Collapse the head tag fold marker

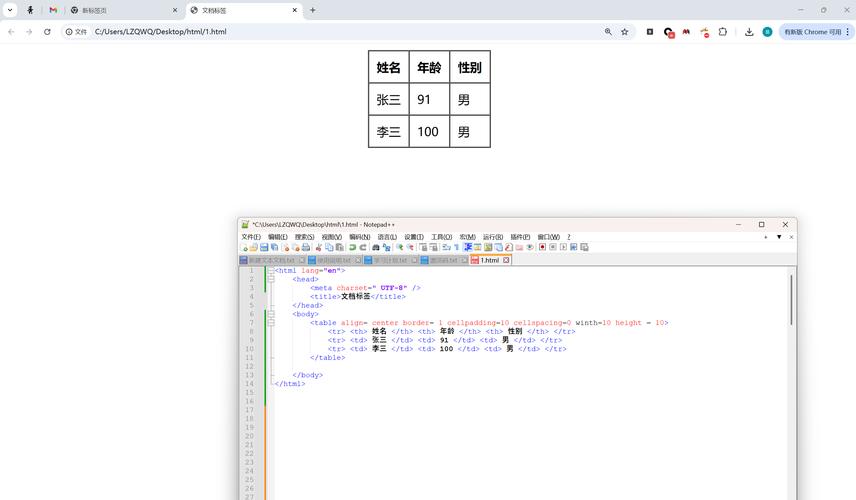[x=271, y=279]
